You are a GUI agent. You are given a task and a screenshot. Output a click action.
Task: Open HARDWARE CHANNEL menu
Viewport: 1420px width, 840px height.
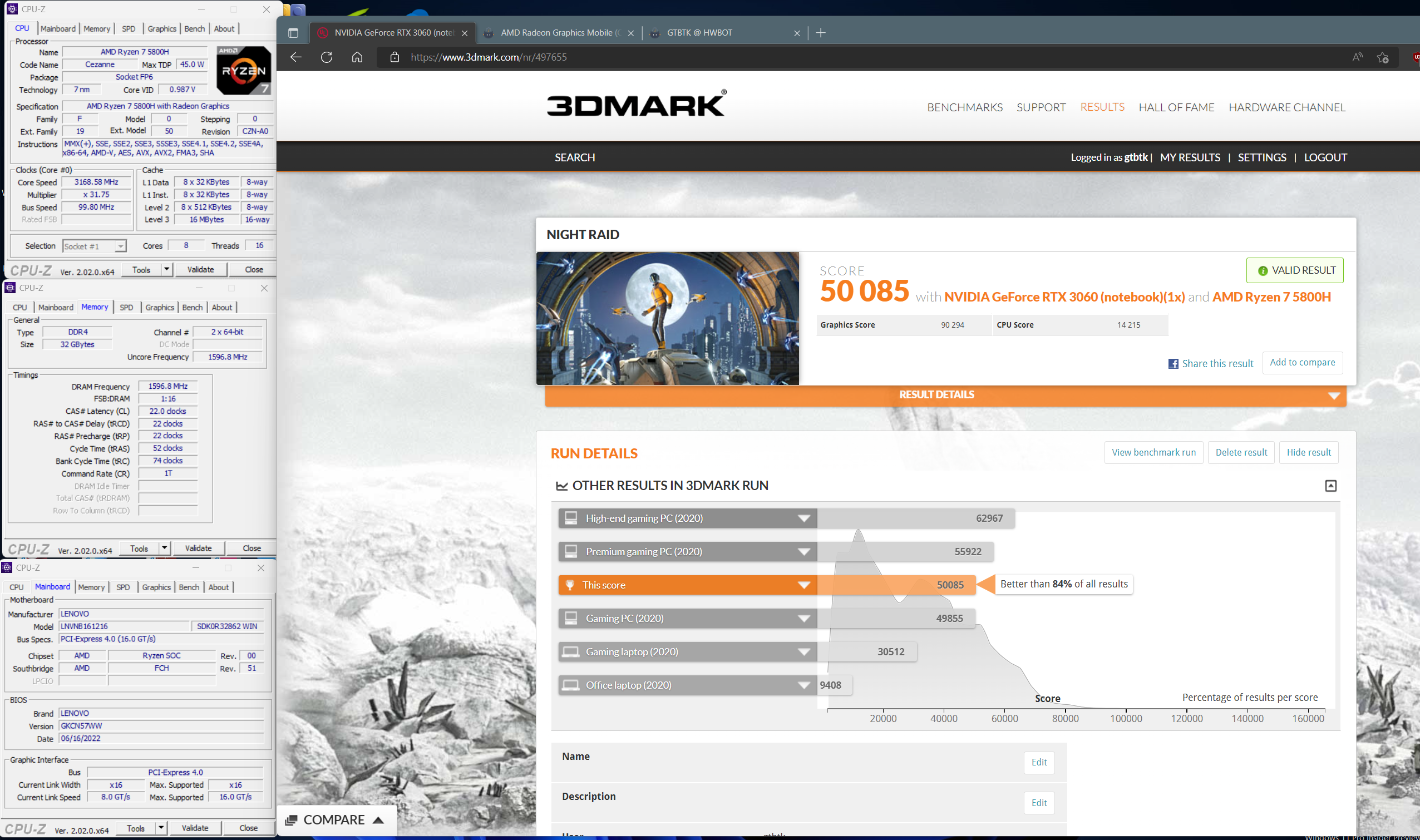click(1287, 107)
